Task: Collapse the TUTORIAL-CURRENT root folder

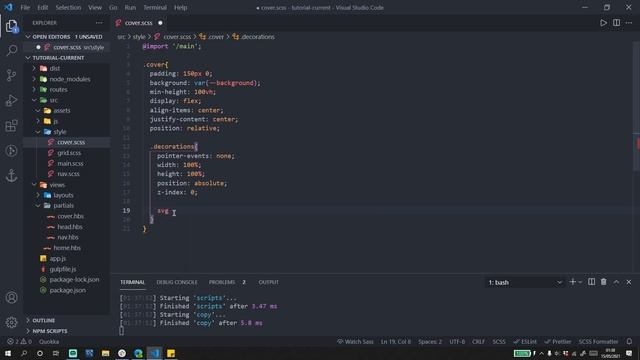Action: pos(67,58)
